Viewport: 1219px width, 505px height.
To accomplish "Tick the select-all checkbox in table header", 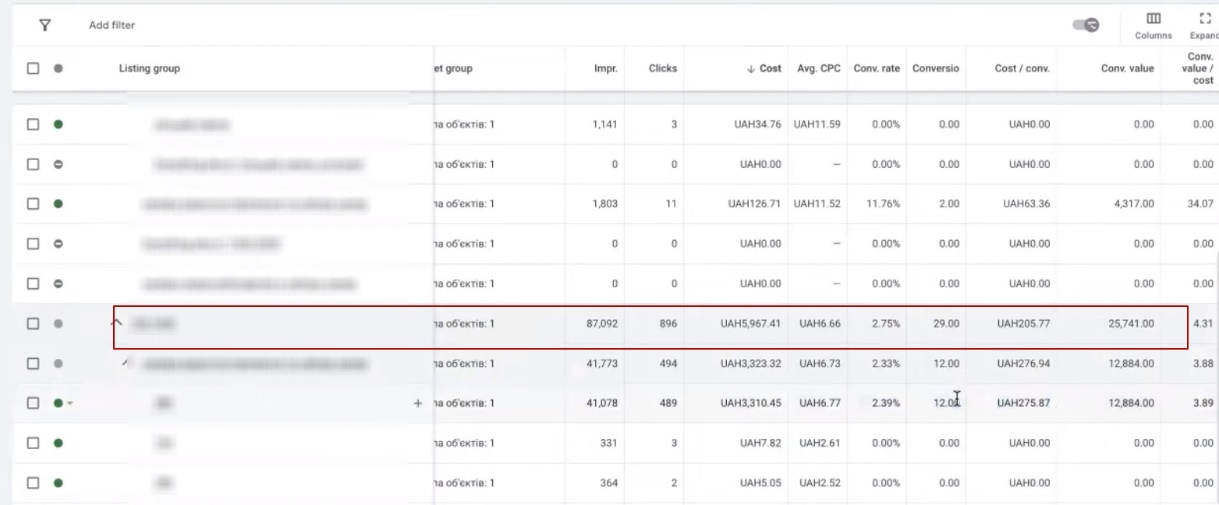I will (33, 69).
